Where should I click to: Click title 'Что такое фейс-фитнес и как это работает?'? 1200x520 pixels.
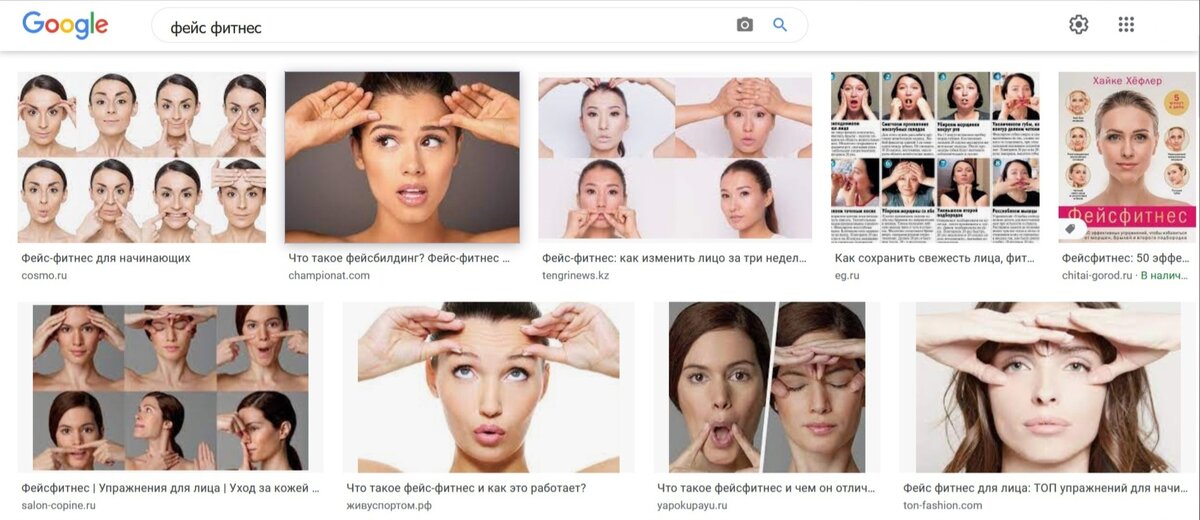click(x=466, y=489)
